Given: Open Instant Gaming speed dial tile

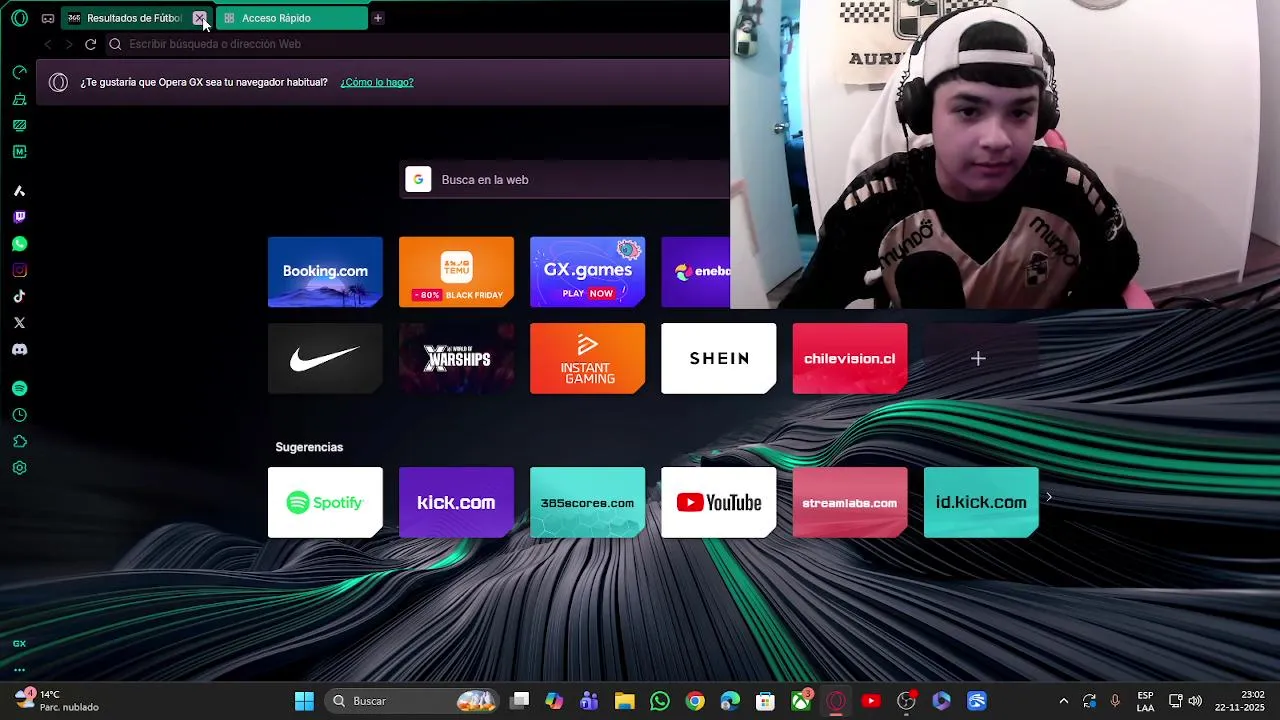Looking at the screenshot, I should pyautogui.click(x=587, y=358).
